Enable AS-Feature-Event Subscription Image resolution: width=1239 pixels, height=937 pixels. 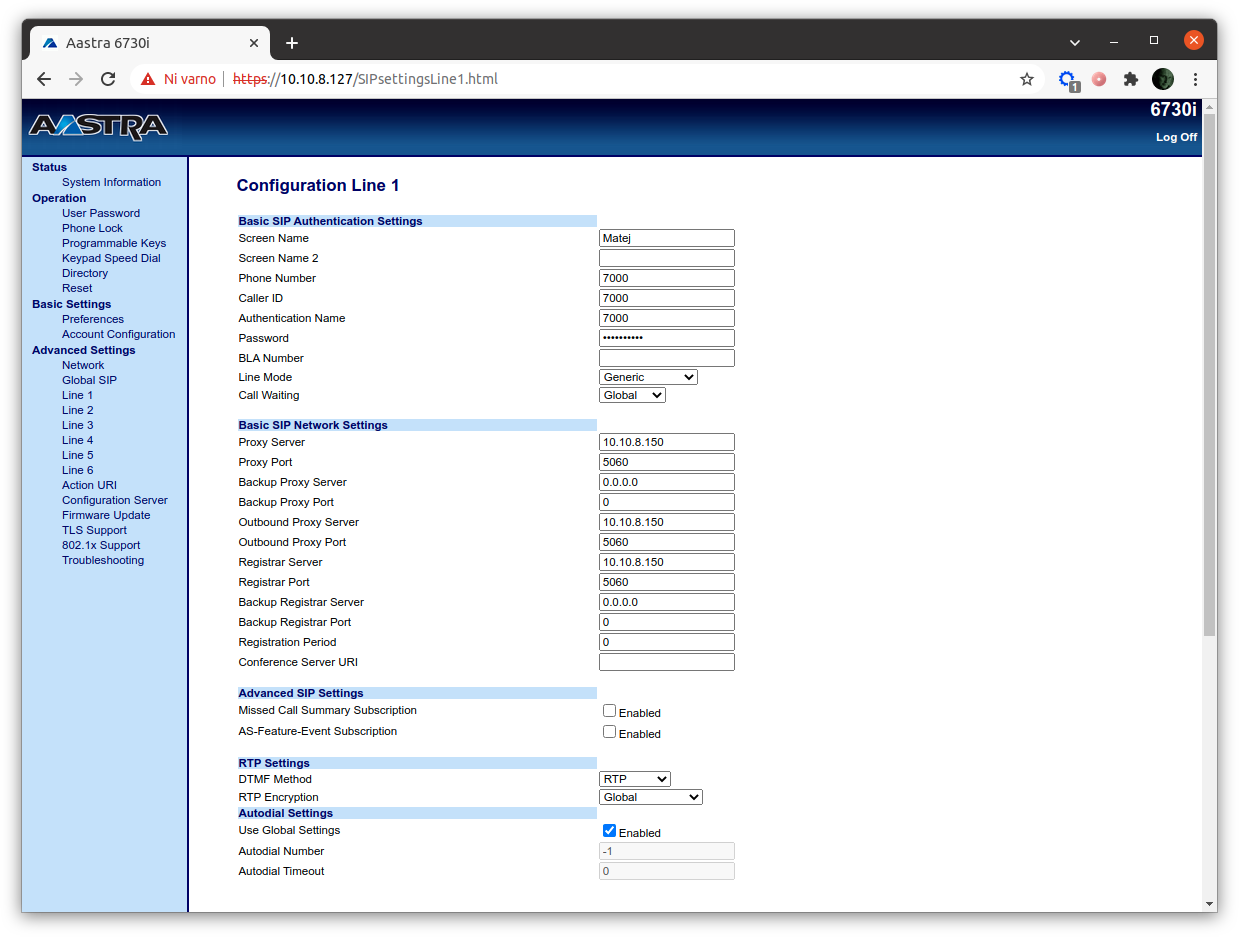click(x=609, y=731)
